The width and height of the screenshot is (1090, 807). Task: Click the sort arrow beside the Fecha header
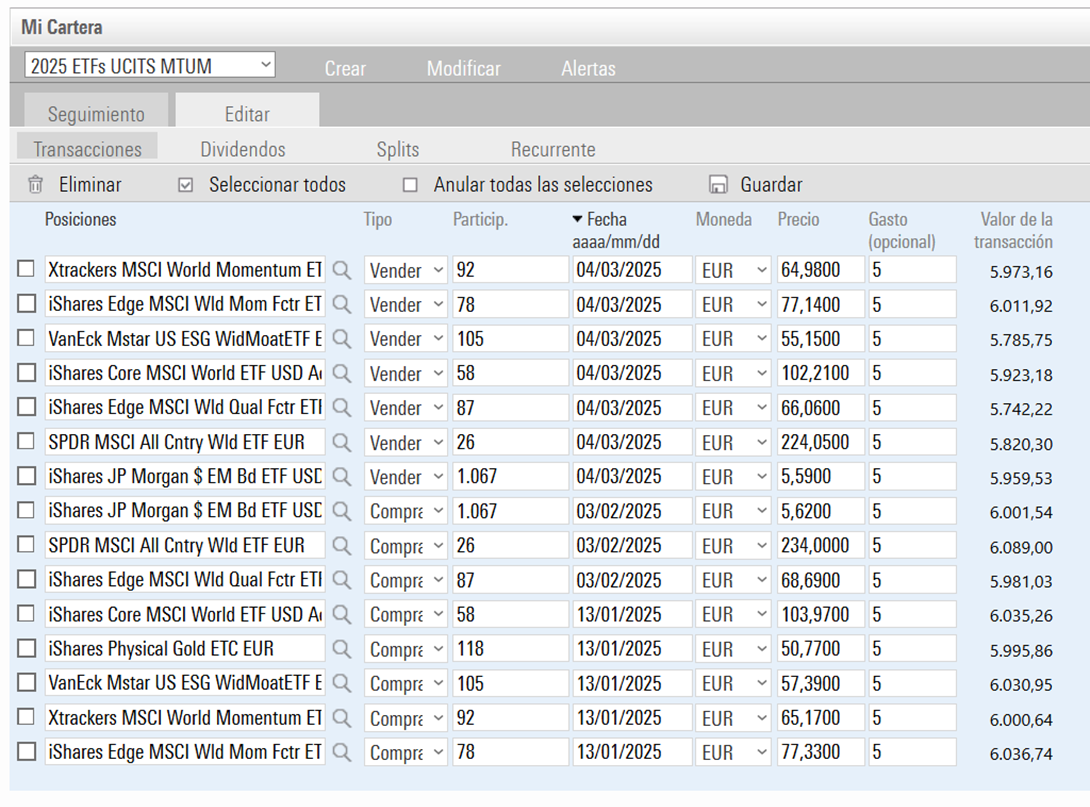578,220
